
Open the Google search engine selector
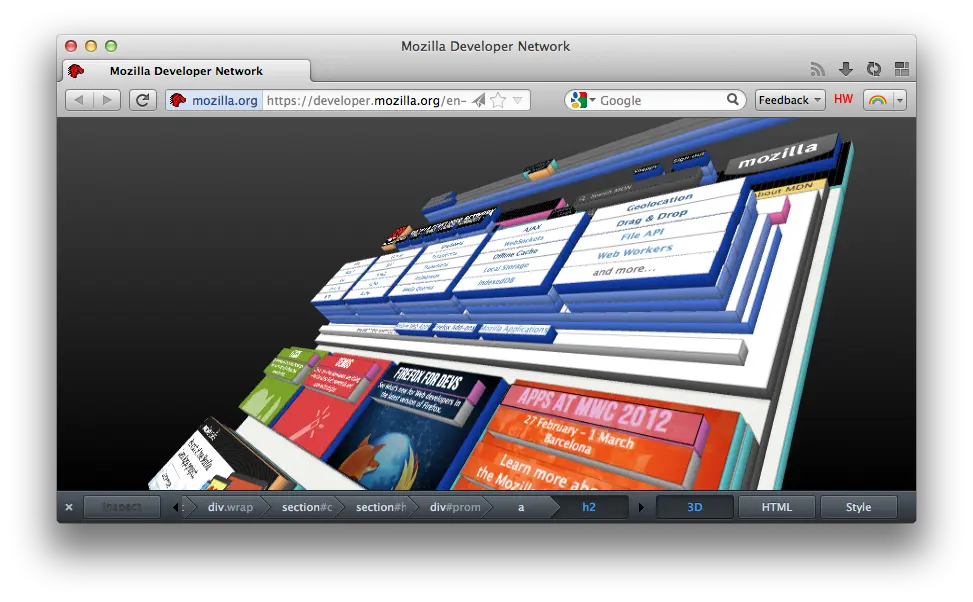pos(583,100)
